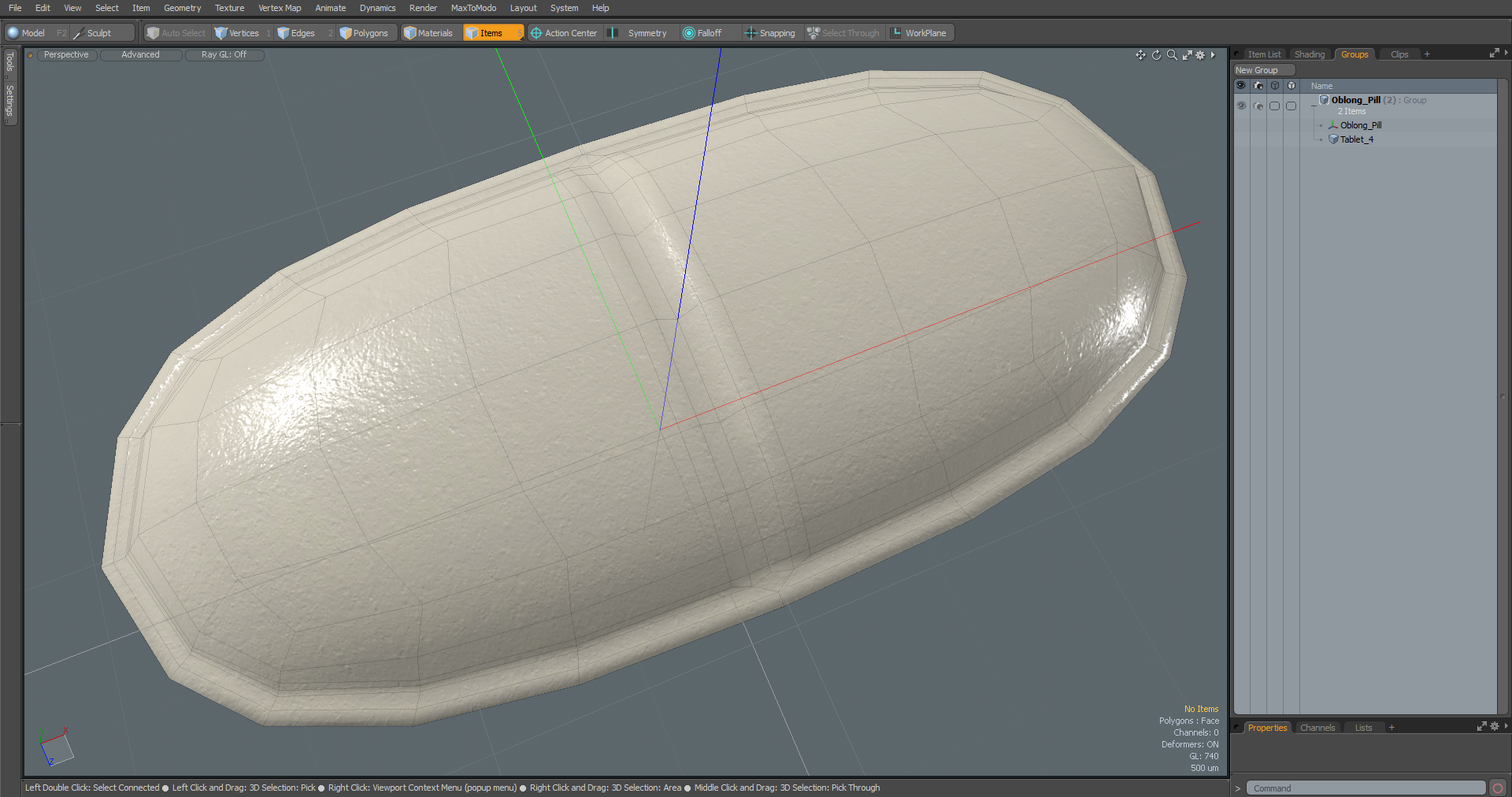Toggle render camera of Oblong_Pill group
This screenshot has width=1512, height=797.
[x=1258, y=106]
